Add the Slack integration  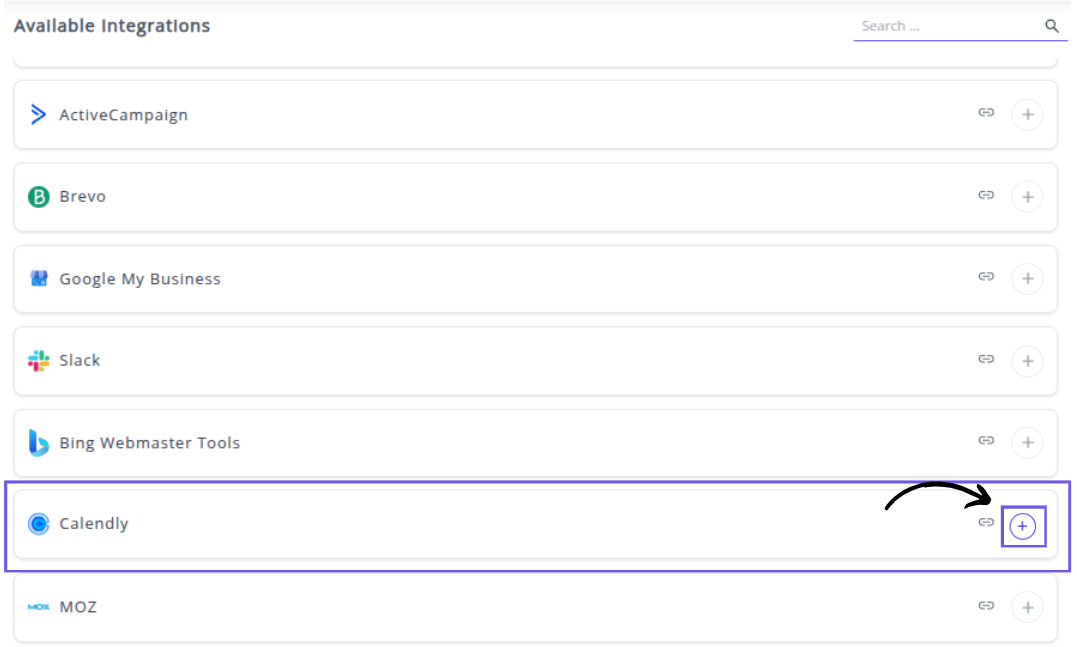tap(1027, 361)
